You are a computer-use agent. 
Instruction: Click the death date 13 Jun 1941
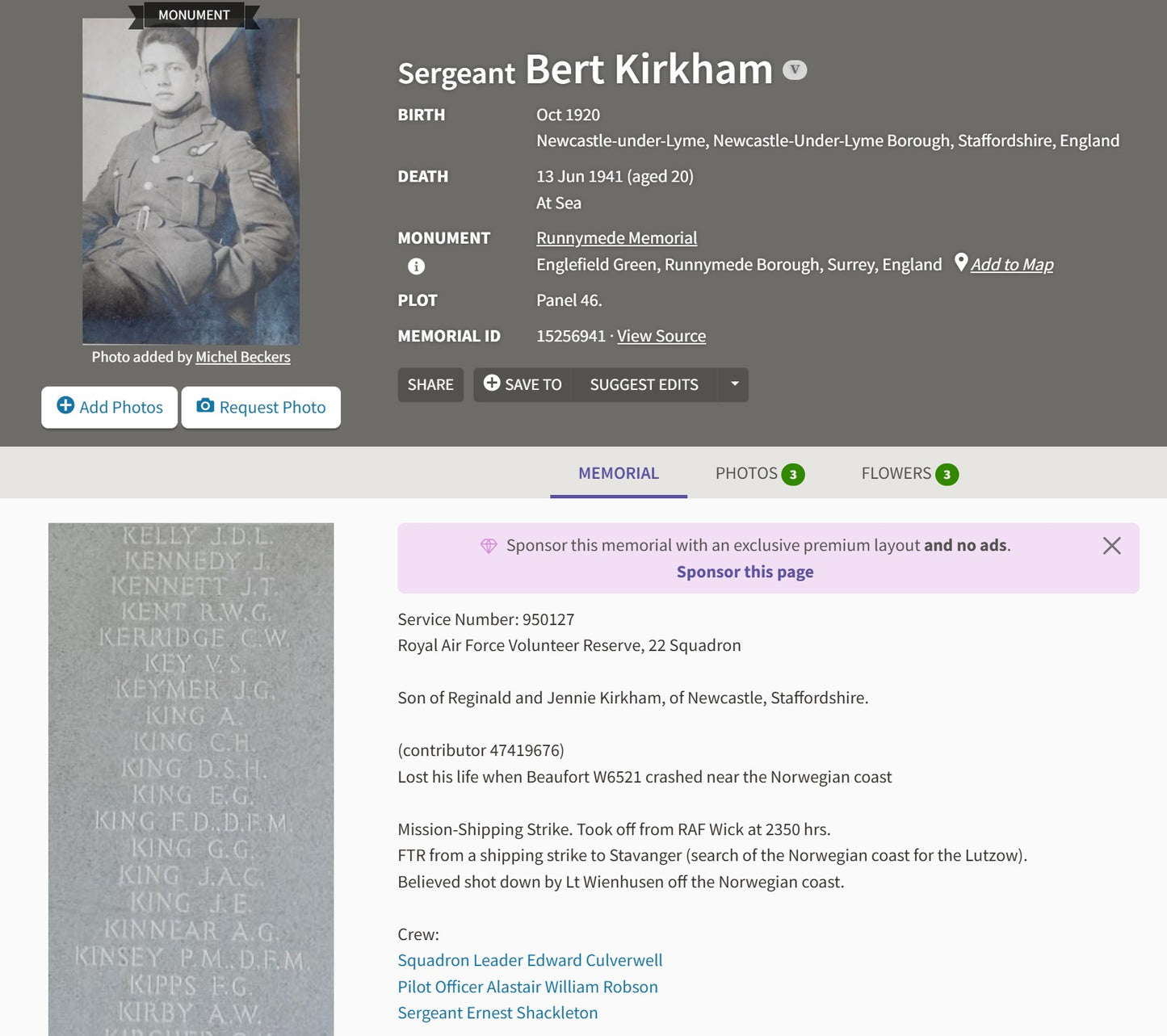point(580,176)
